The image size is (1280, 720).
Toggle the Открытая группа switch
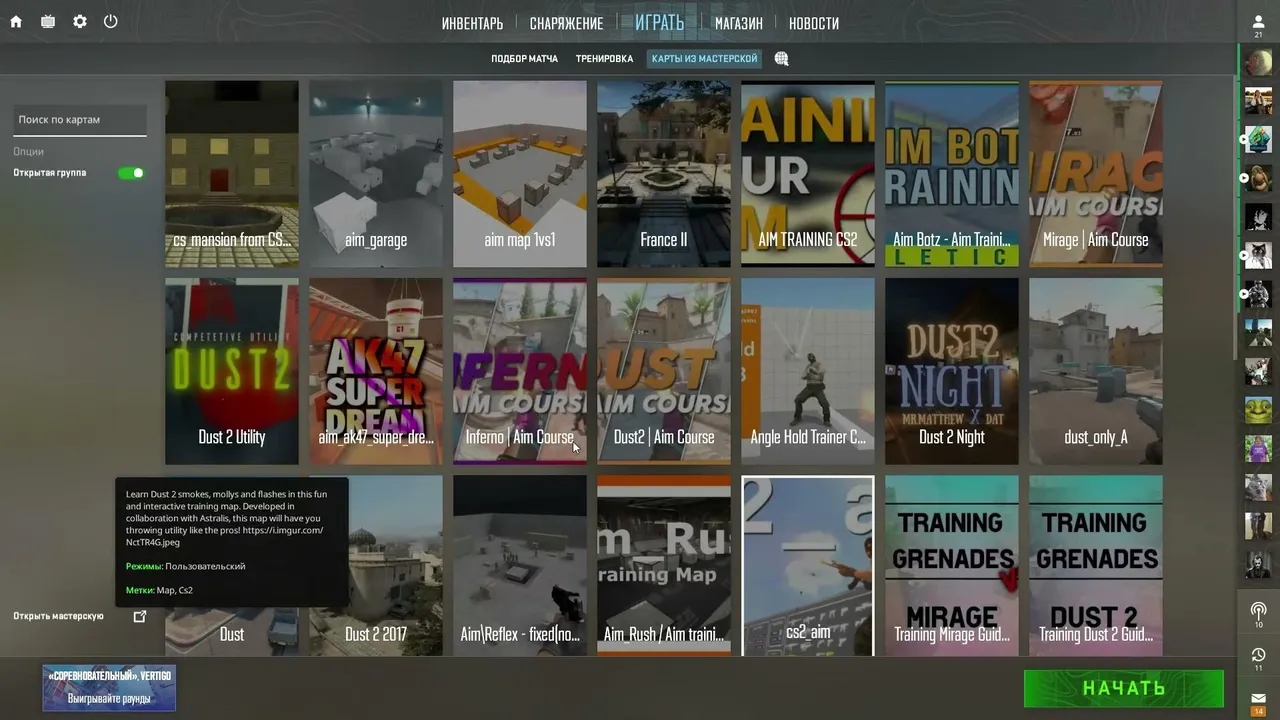131,173
